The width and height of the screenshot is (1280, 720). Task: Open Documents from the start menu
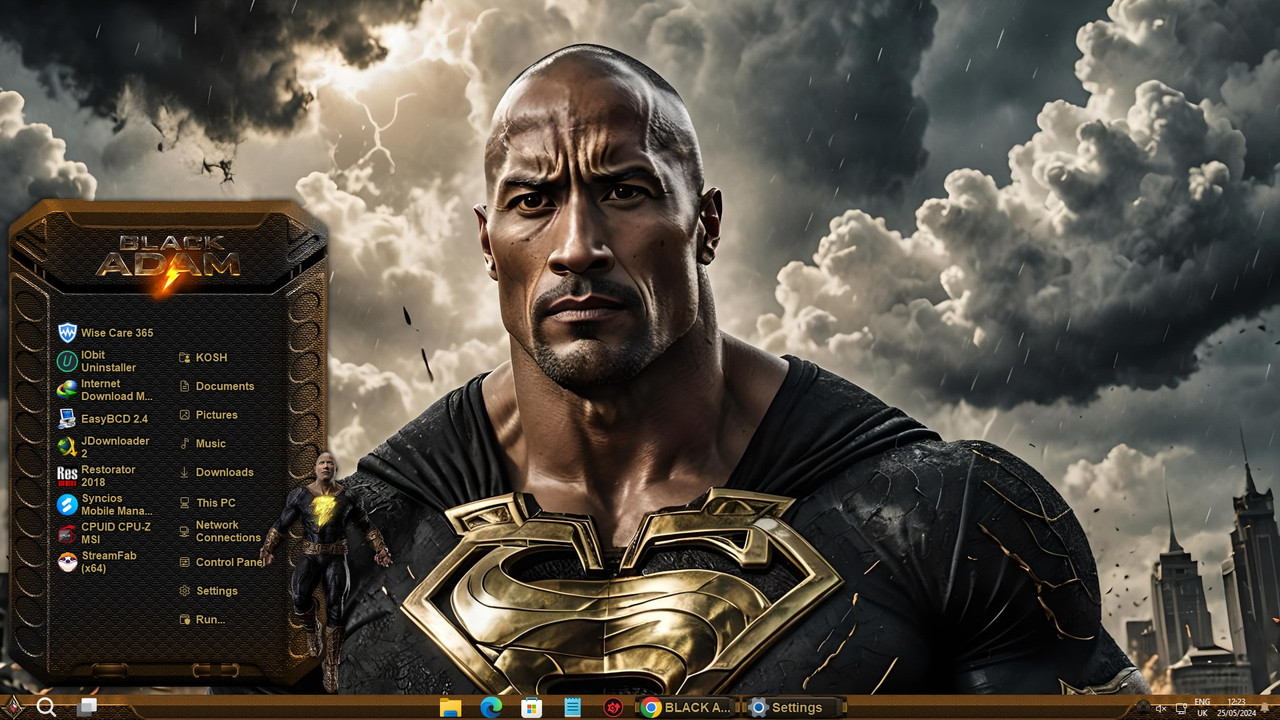(217, 386)
